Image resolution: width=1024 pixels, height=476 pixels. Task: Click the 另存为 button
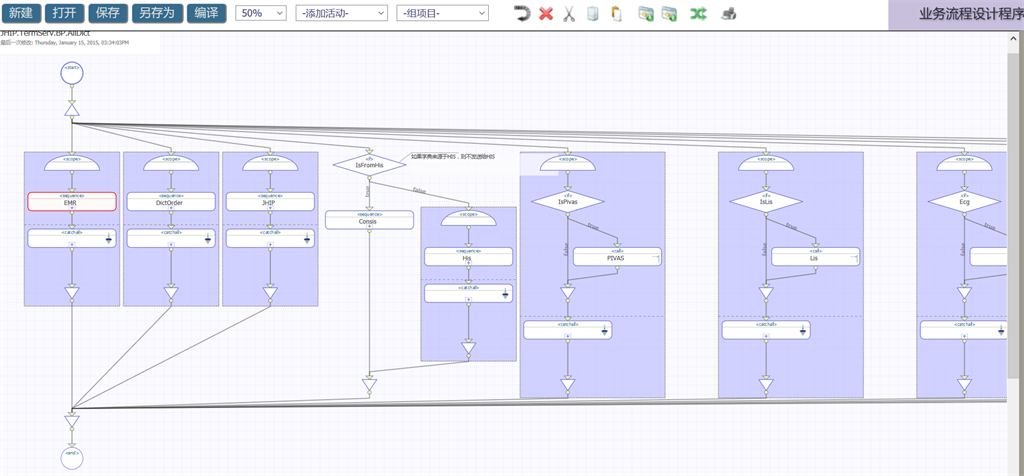tap(156, 13)
